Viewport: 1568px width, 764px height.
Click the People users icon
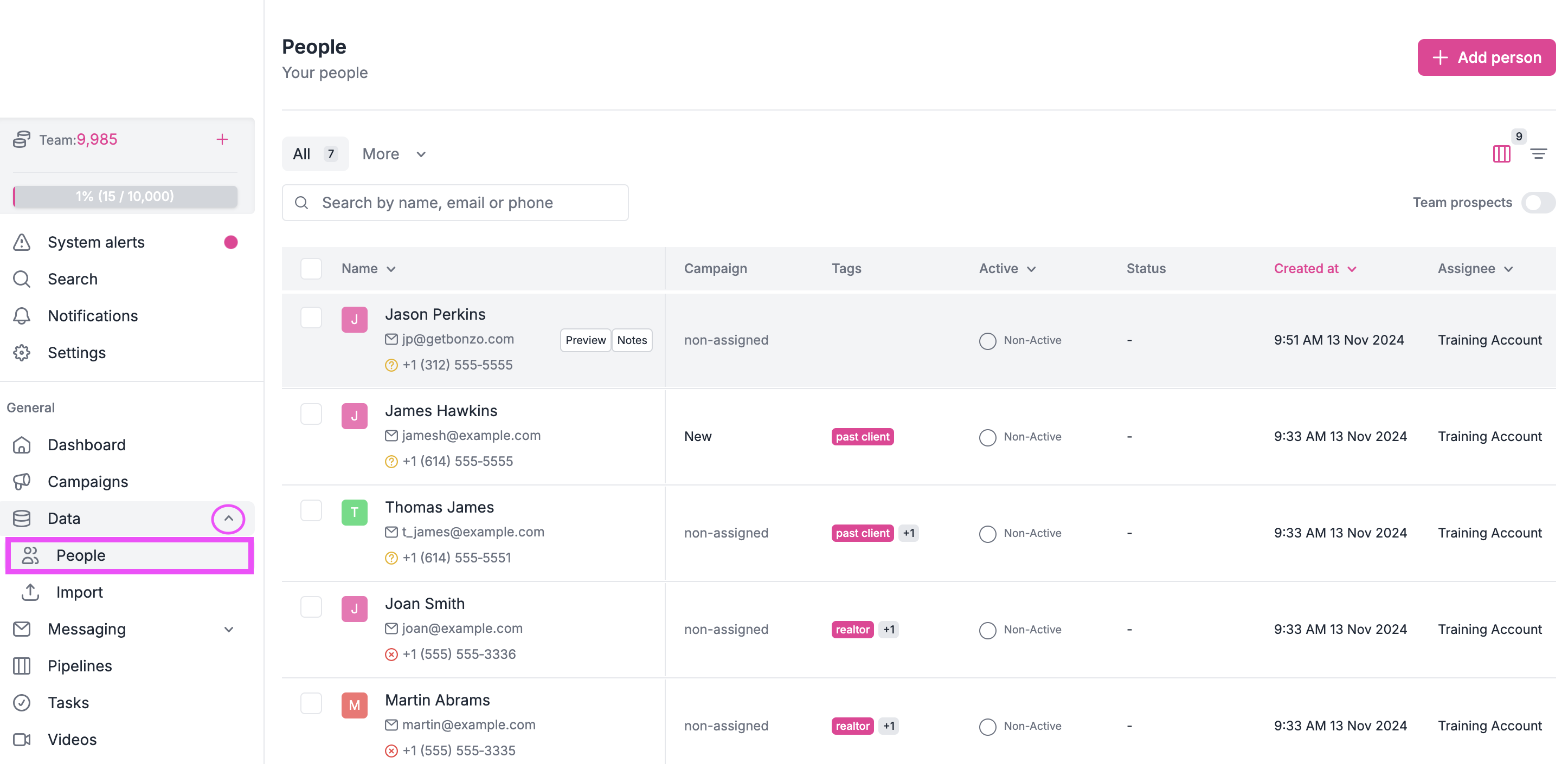click(x=30, y=555)
